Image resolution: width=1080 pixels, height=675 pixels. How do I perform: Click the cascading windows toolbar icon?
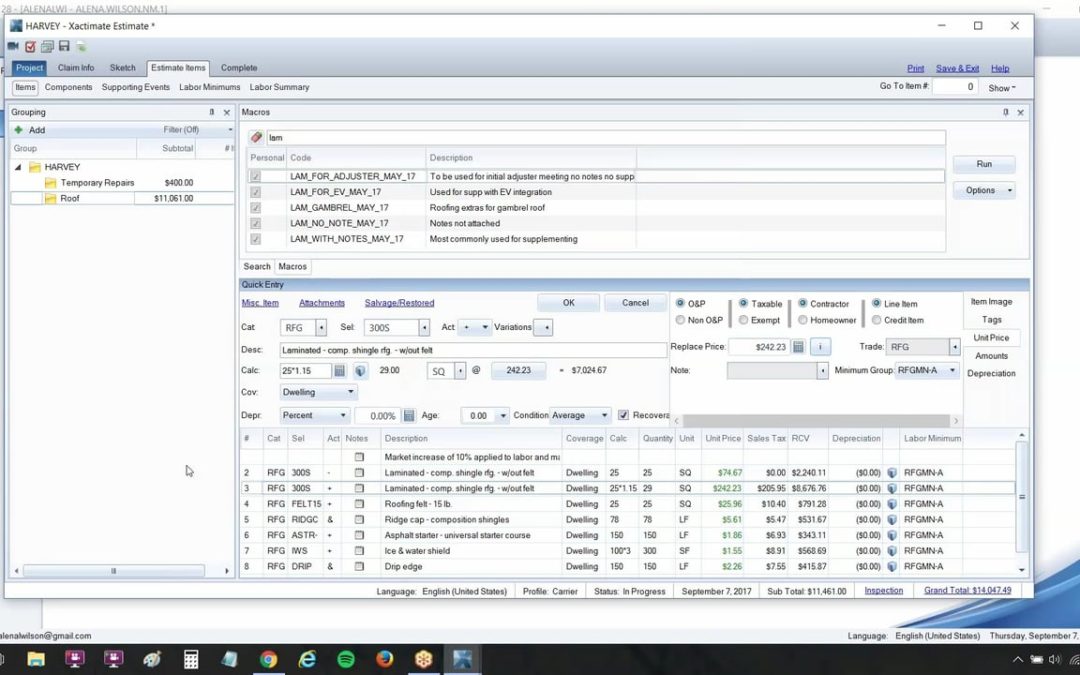[x=47, y=47]
